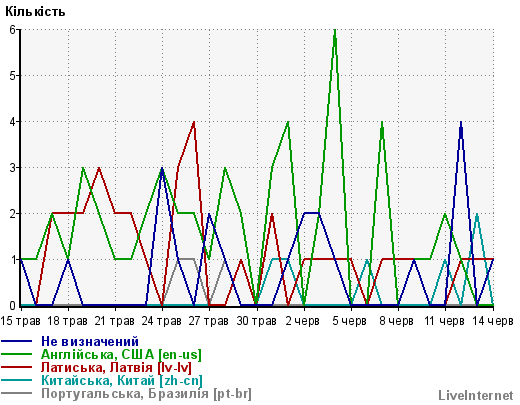
Task: Select the Португальська, Бразилія [pt-br] legend label
Action: (146, 394)
